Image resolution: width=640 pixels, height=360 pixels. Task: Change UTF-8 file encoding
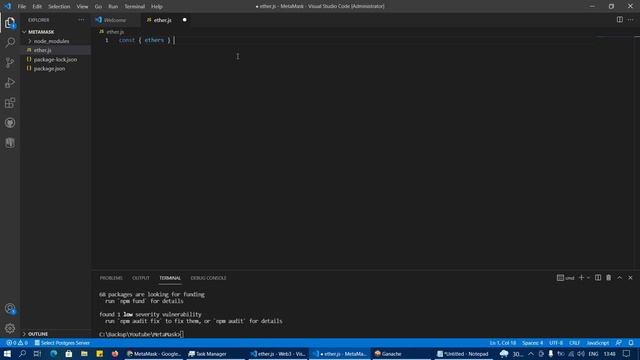pyautogui.click(x=556, y=343)
